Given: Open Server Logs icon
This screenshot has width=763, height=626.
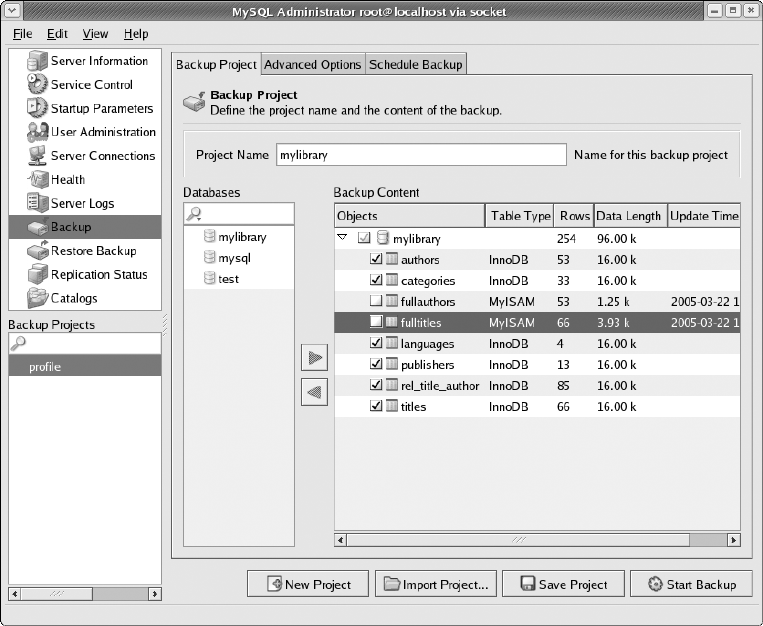Looking at the screenshot, I should (37, 203).
